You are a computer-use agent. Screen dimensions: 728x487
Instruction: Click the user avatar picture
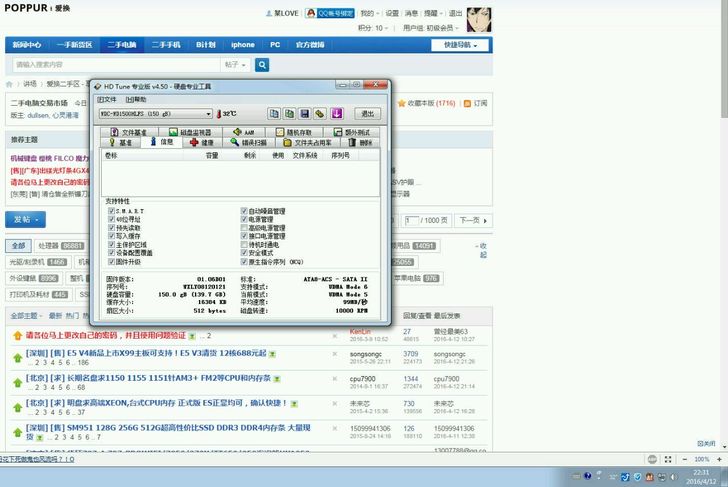pos(478,19)
